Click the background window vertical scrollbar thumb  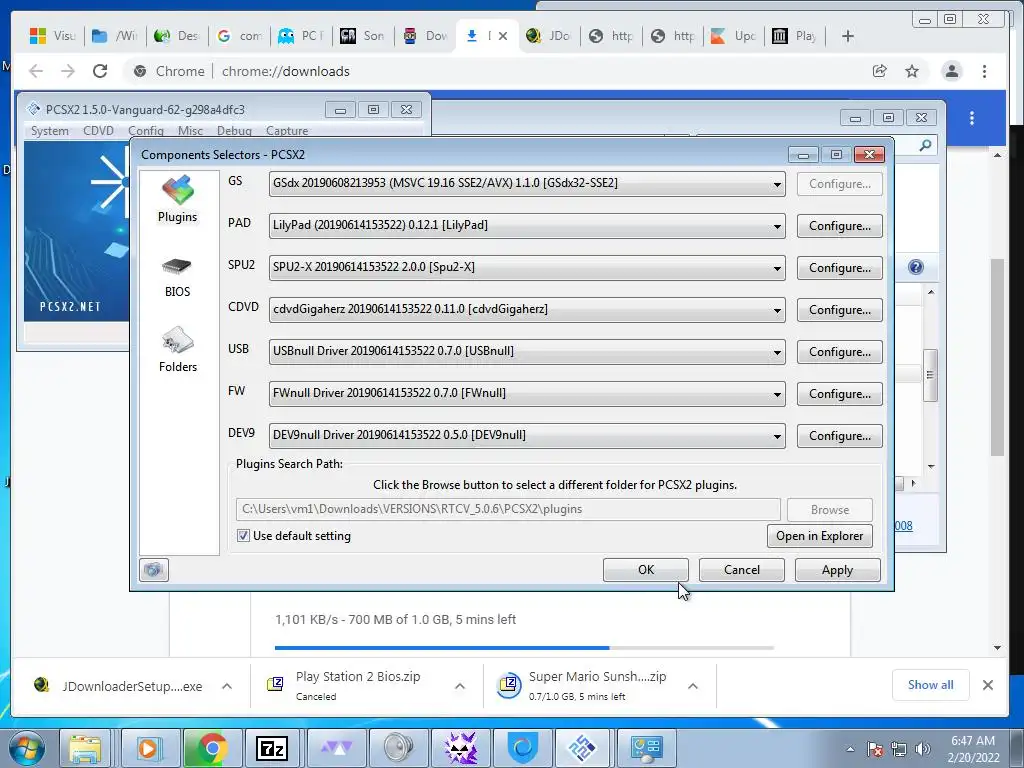pos(931,375)
